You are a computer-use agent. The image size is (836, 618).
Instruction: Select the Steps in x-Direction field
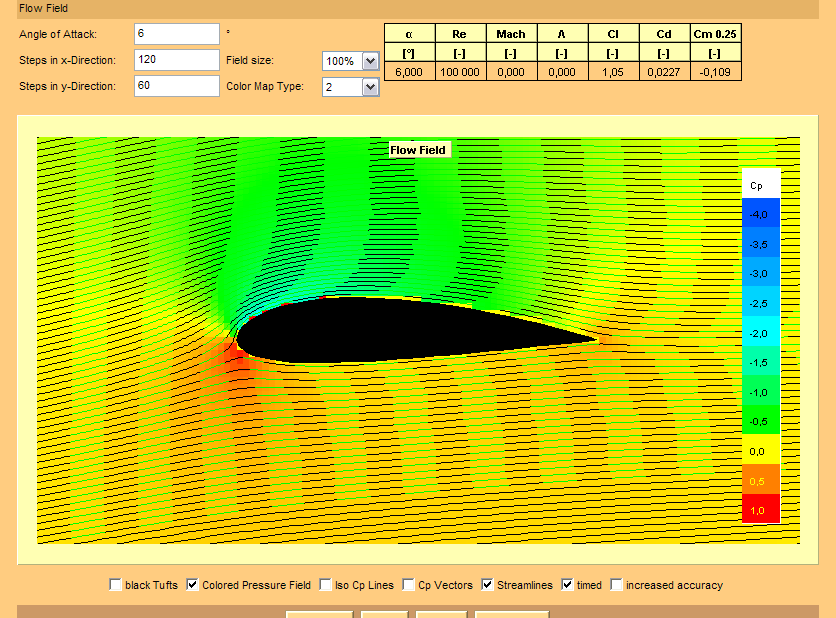point(176,60)
